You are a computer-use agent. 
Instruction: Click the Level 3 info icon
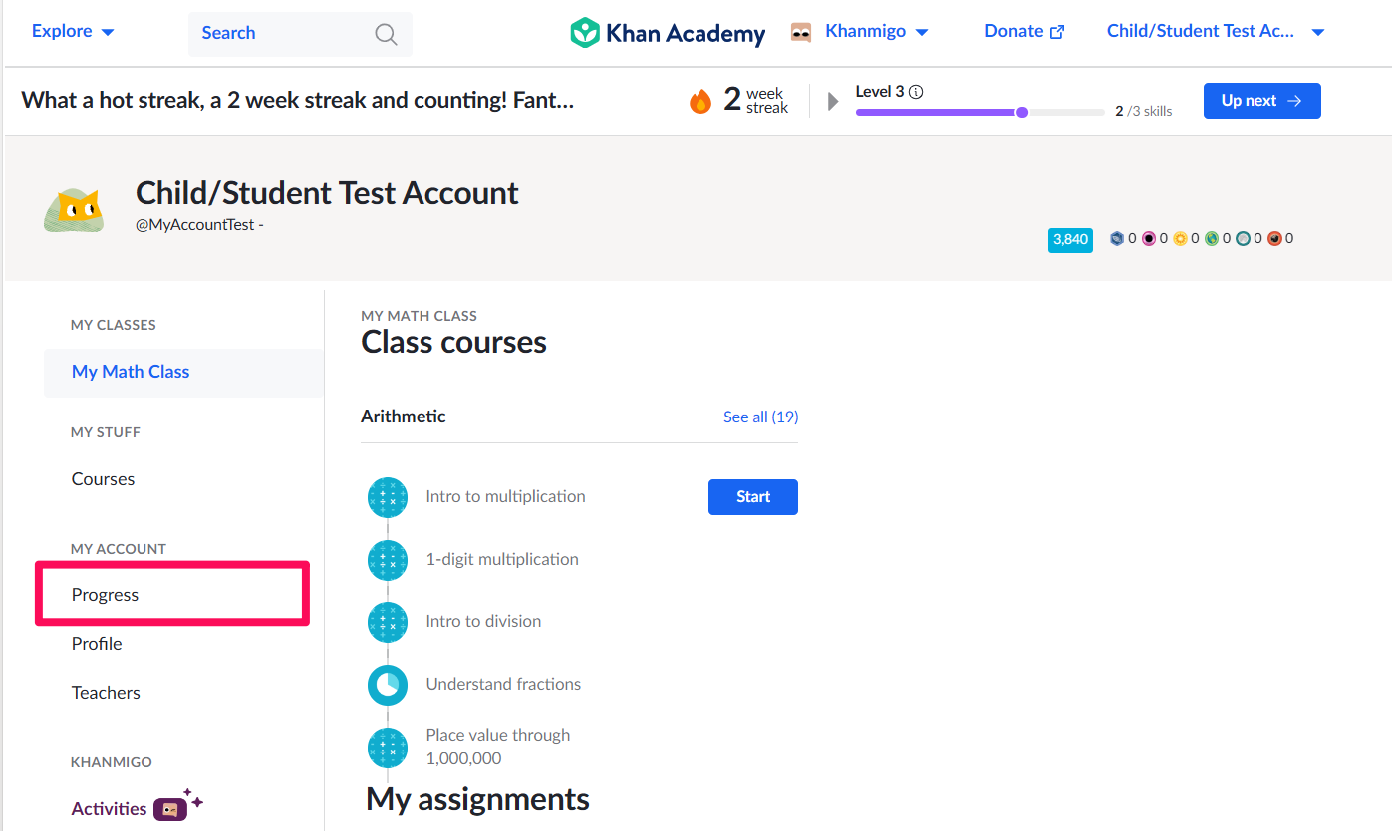(916, 92)
